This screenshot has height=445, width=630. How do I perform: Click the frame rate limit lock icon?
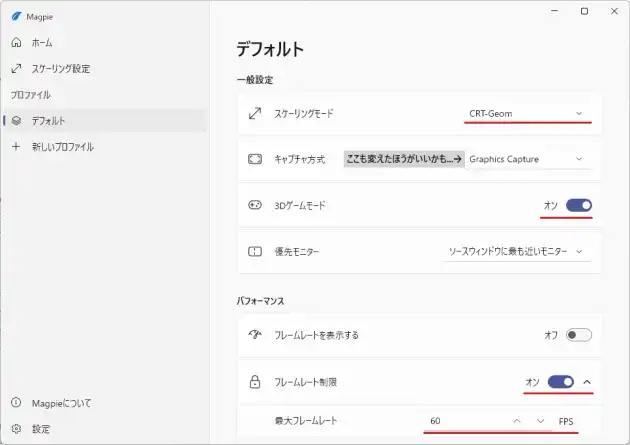coord(254,381)
